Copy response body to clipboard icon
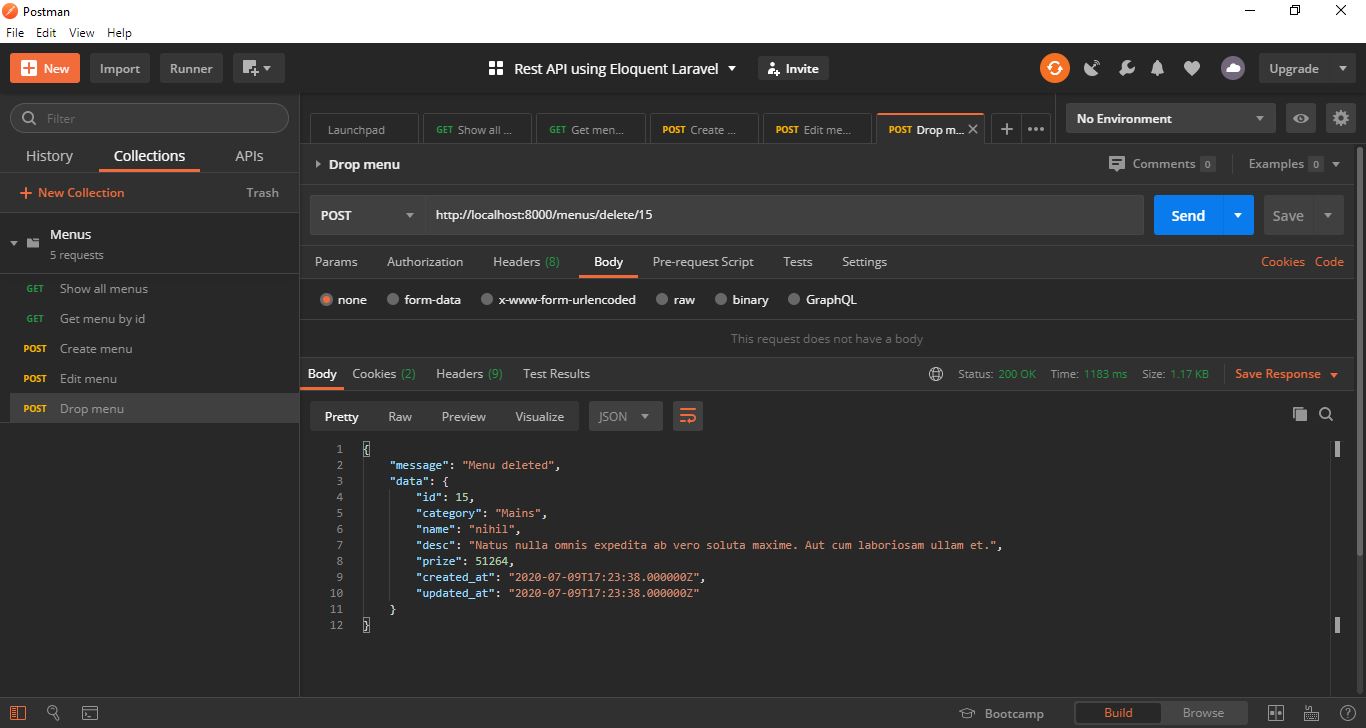Screen dimensions: 1366x728 [x=1299, y=414]
